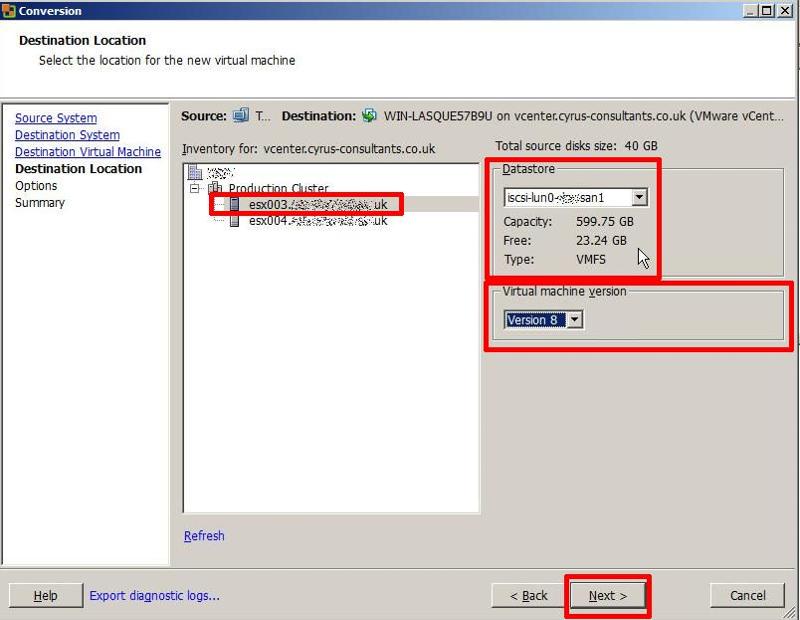Click the window resize grip corner
800x620 pixels.
pyautogui.click(x=790, y=612)
